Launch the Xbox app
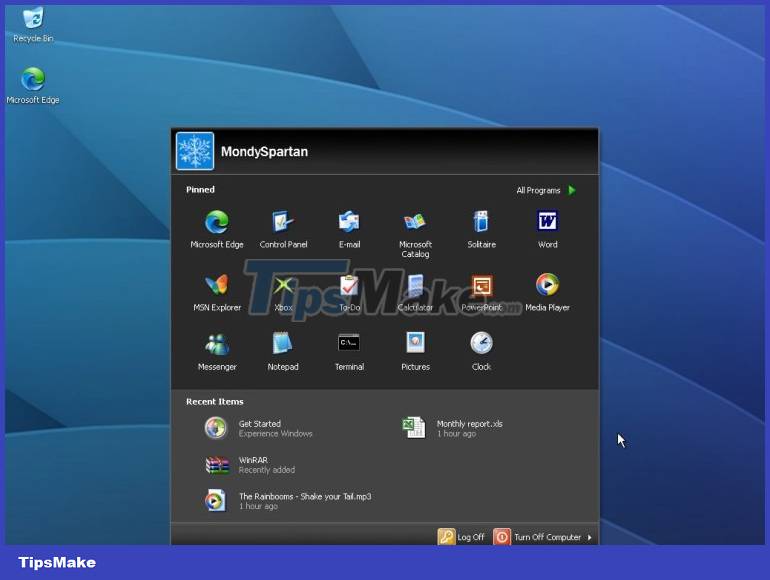Screen dimensions: 770x580 point(283,293)
